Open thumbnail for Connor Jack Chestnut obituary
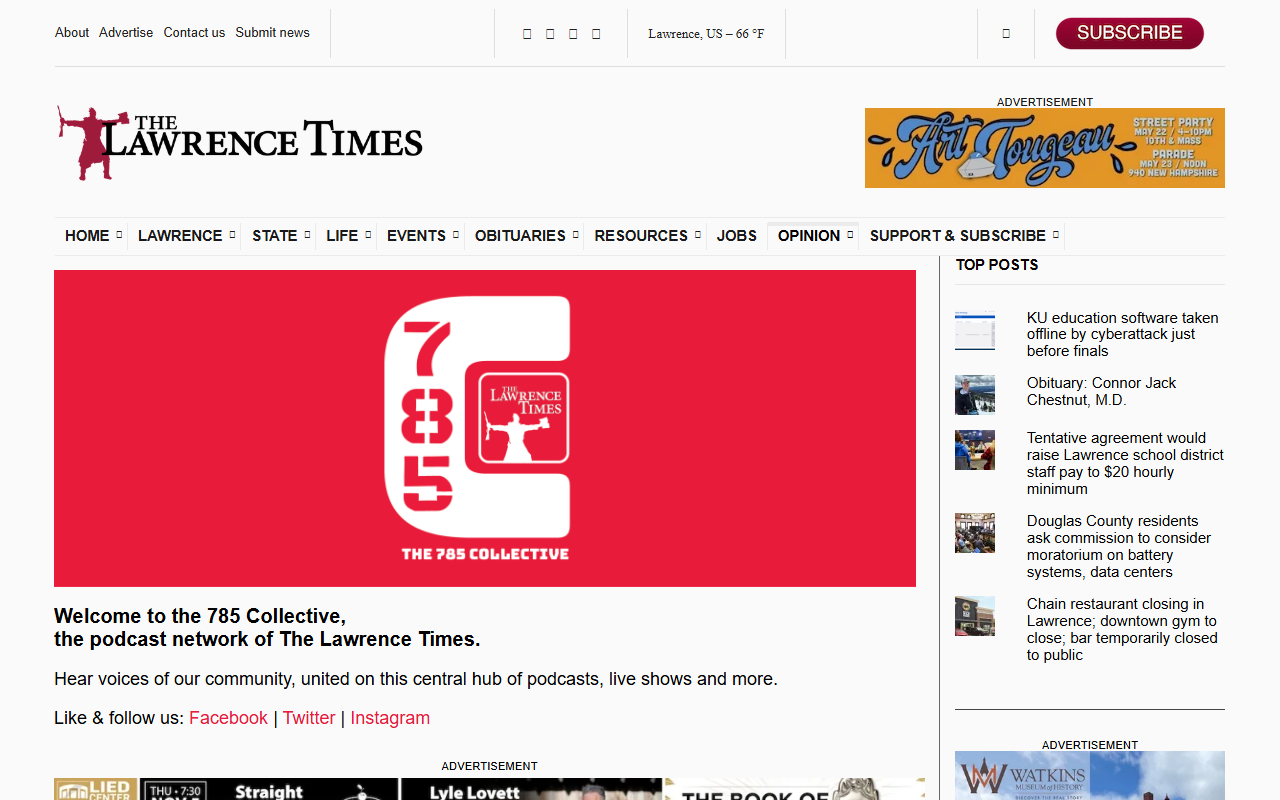Viewport: 1280px width, 800px height. pyautogui.click(x=975, y=395)
